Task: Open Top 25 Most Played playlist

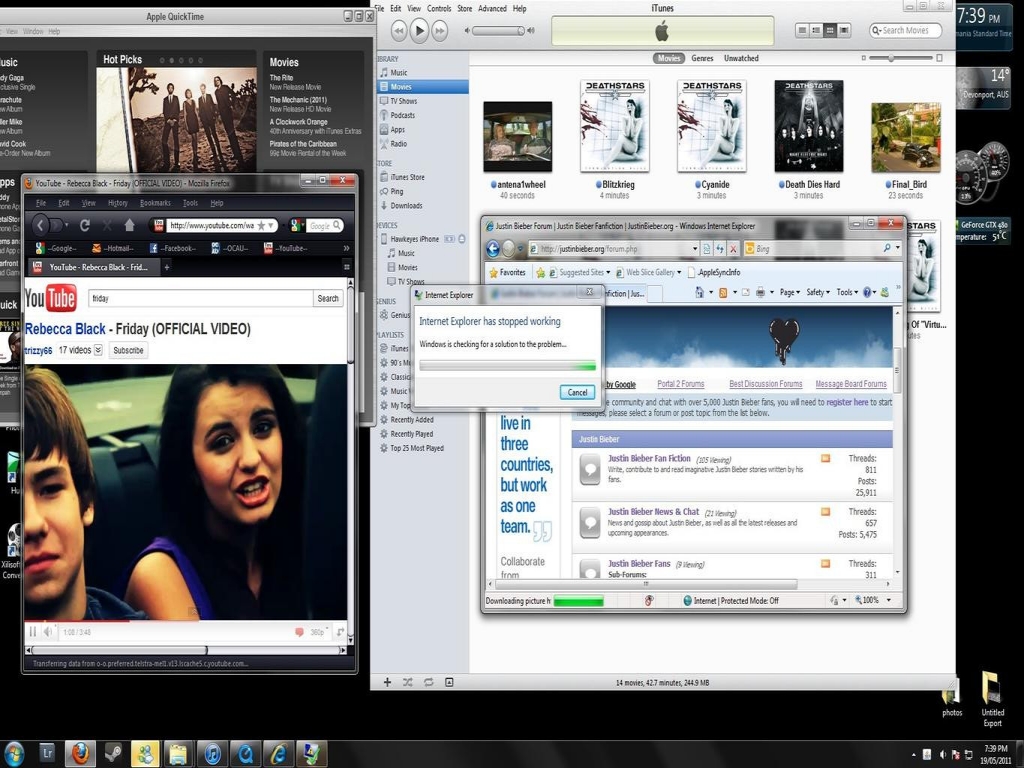Action: [417, 448]
